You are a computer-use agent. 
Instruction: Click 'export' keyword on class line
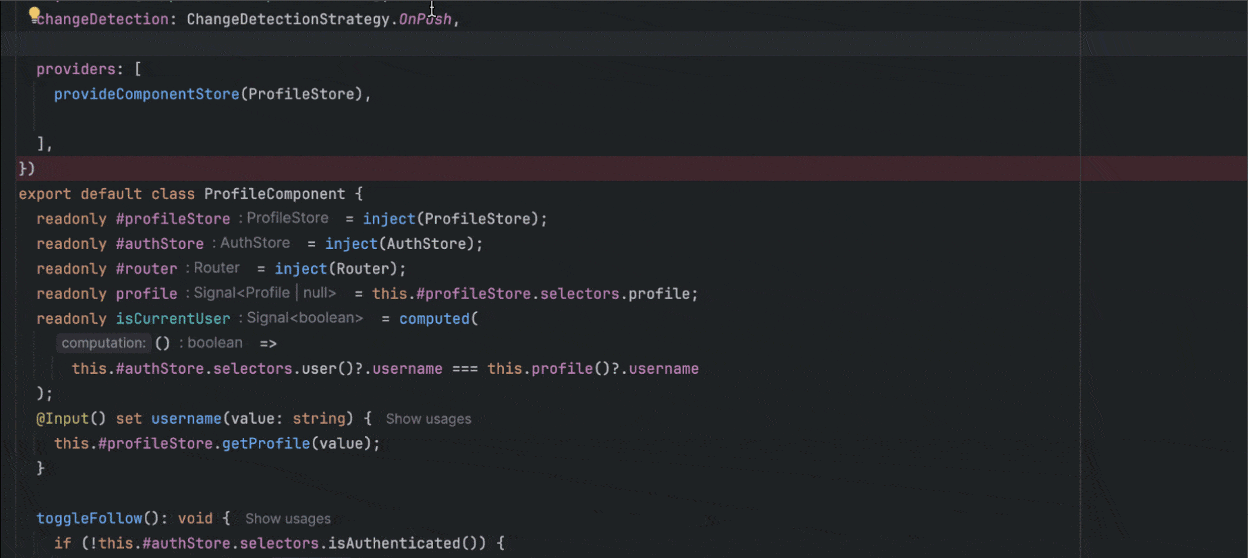click(45, 194)
